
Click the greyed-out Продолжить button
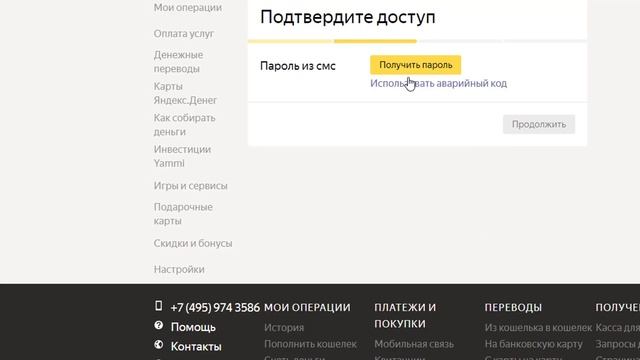pos(539,124)
